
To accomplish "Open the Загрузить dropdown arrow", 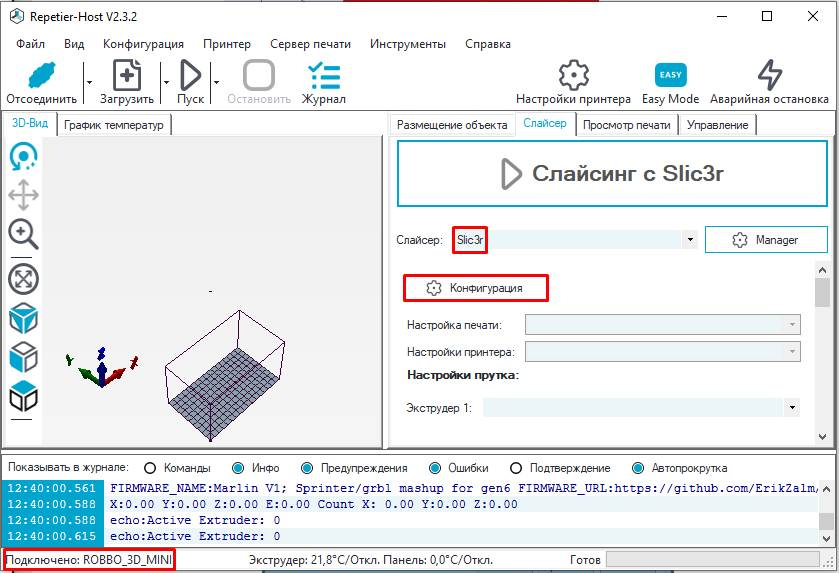I will (166, 82).
